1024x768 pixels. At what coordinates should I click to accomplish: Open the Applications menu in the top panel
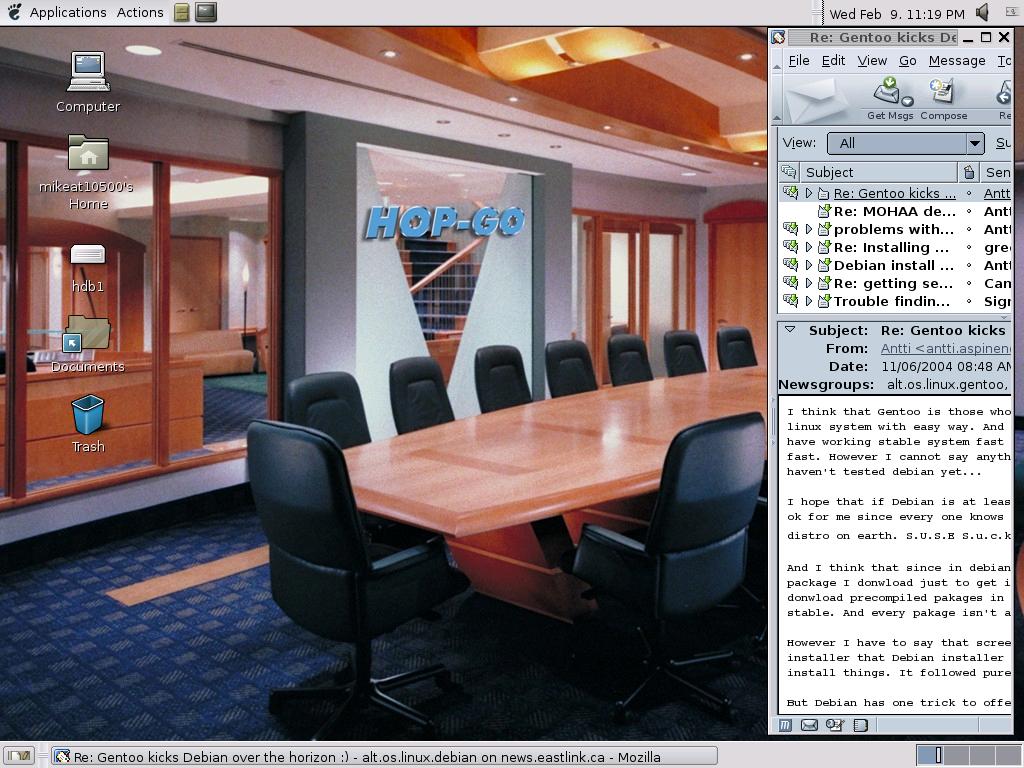pos(67,12)
